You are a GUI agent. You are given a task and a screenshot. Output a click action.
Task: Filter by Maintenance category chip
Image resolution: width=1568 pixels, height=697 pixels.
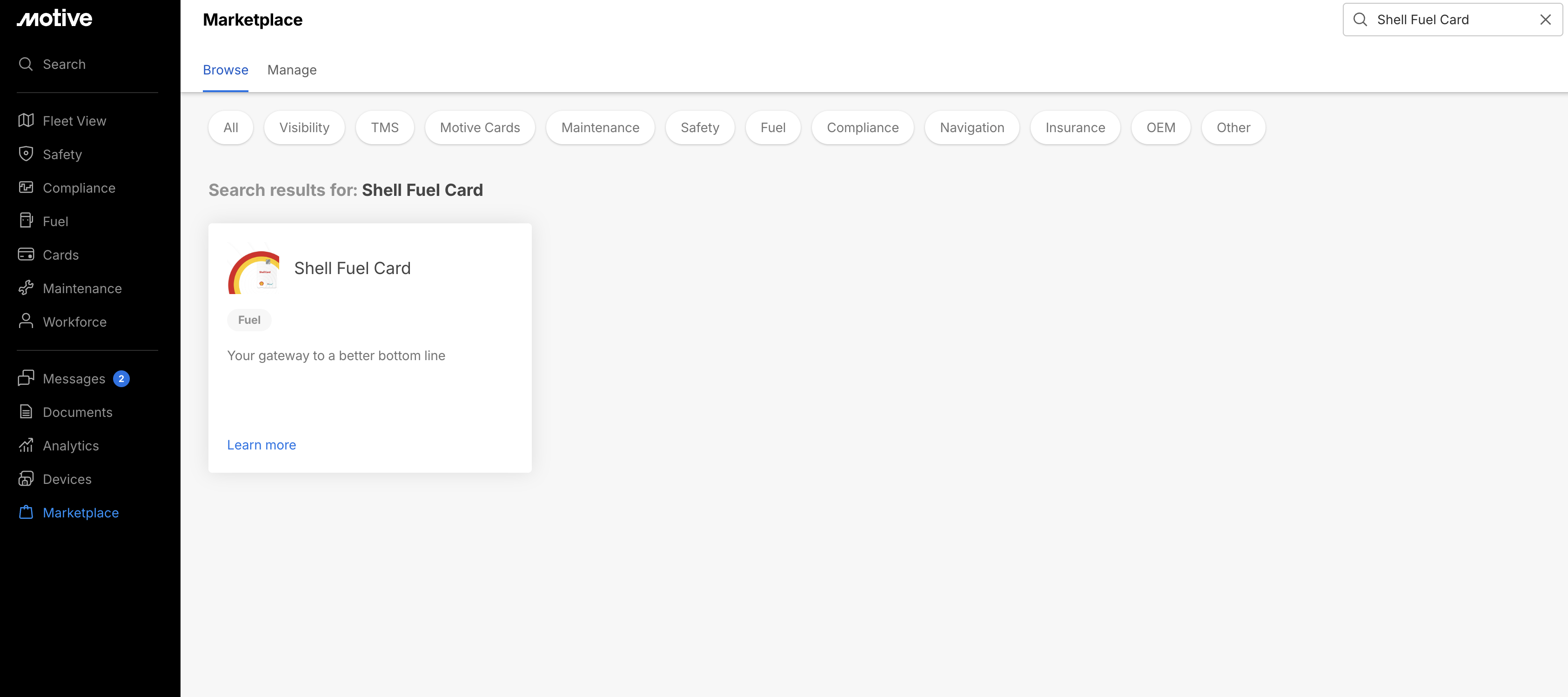coord(600,128)
